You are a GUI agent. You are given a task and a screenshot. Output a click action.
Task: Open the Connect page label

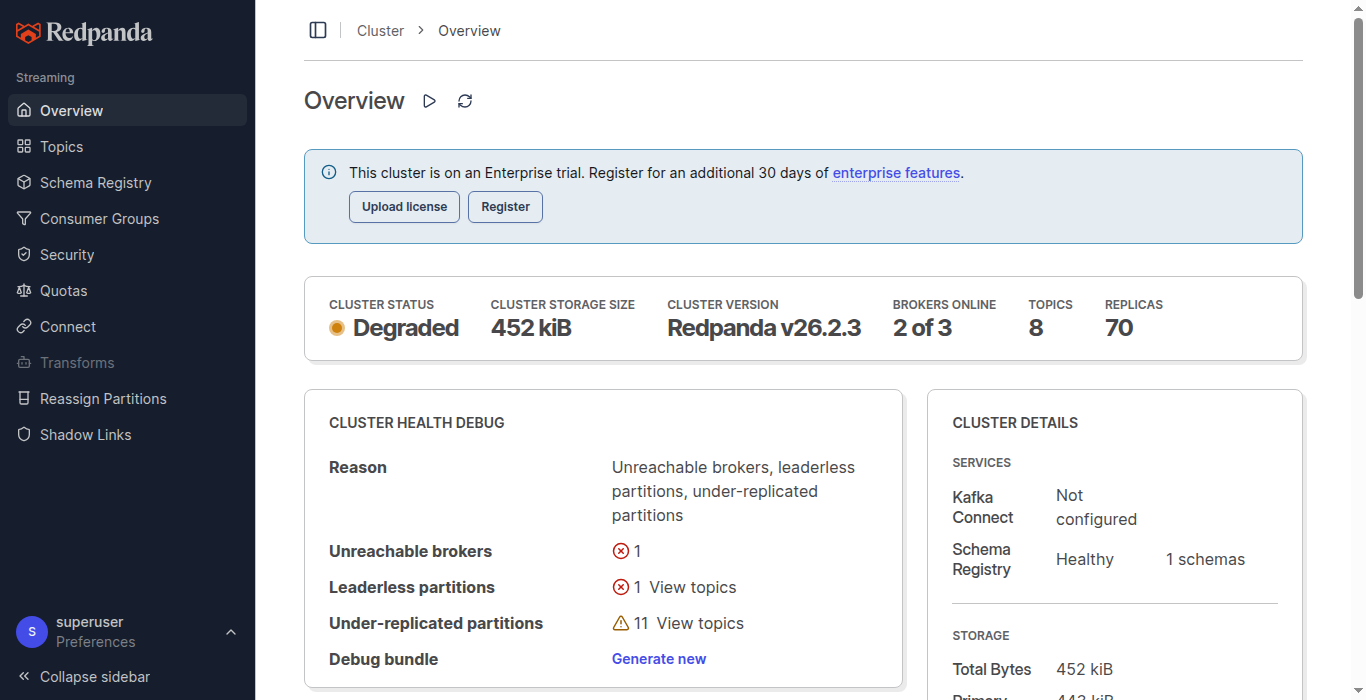(x=68, y=327)
